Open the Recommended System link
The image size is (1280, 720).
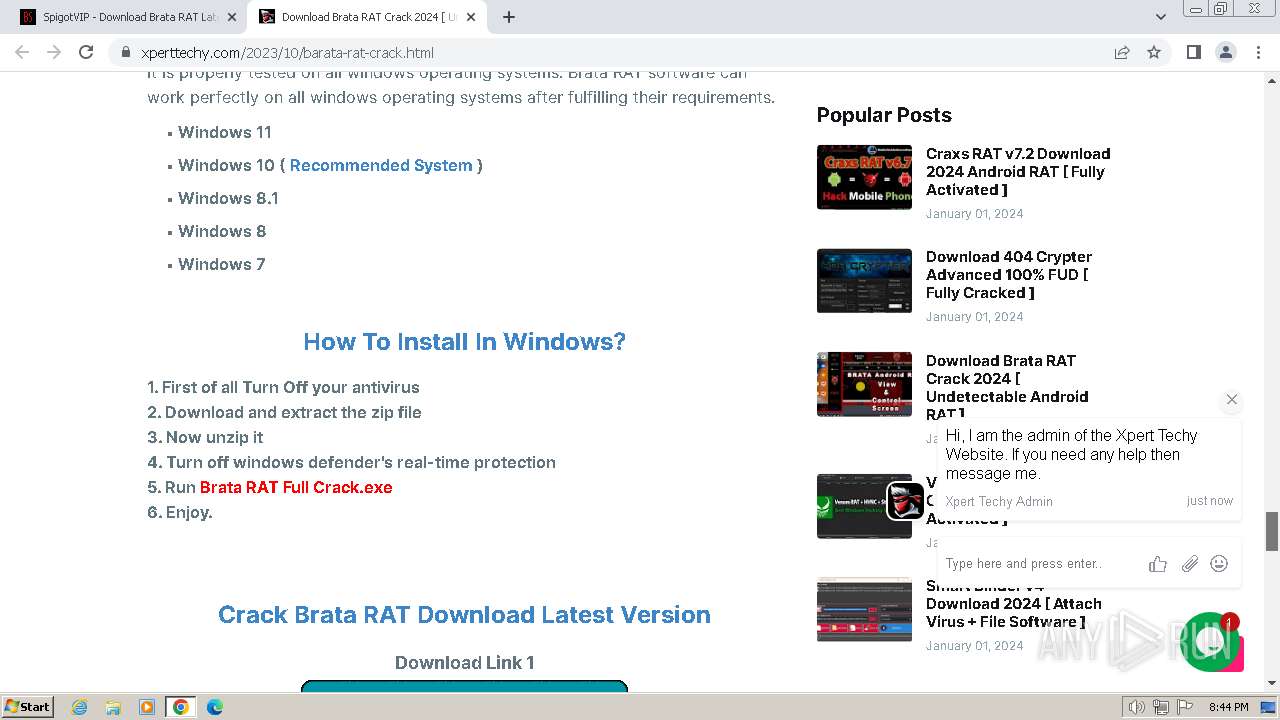click(x=381, y=165)
